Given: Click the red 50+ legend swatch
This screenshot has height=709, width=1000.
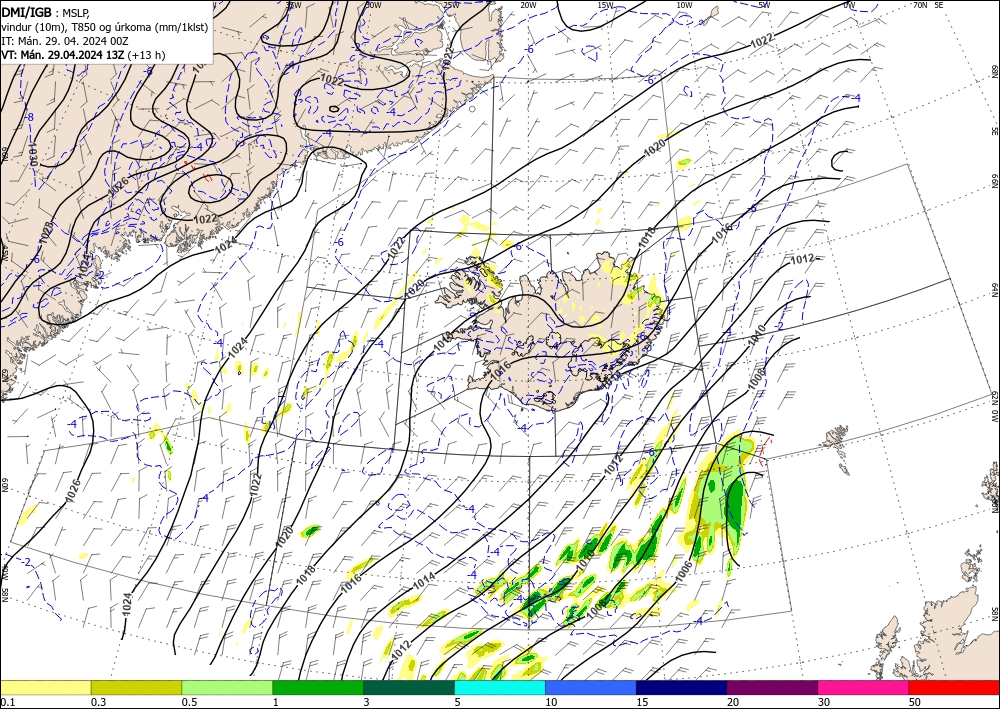Looking at the screenshot, I should click(954, 687).
